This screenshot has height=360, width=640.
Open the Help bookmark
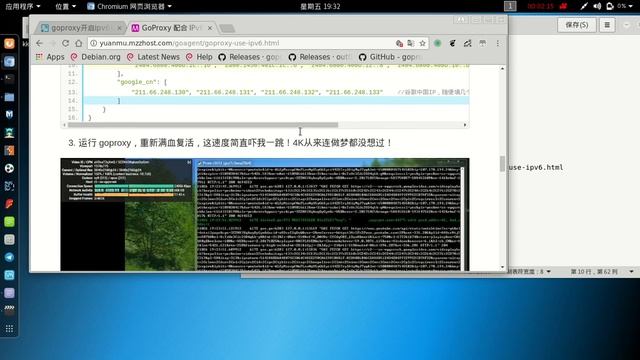click(199, 57)
